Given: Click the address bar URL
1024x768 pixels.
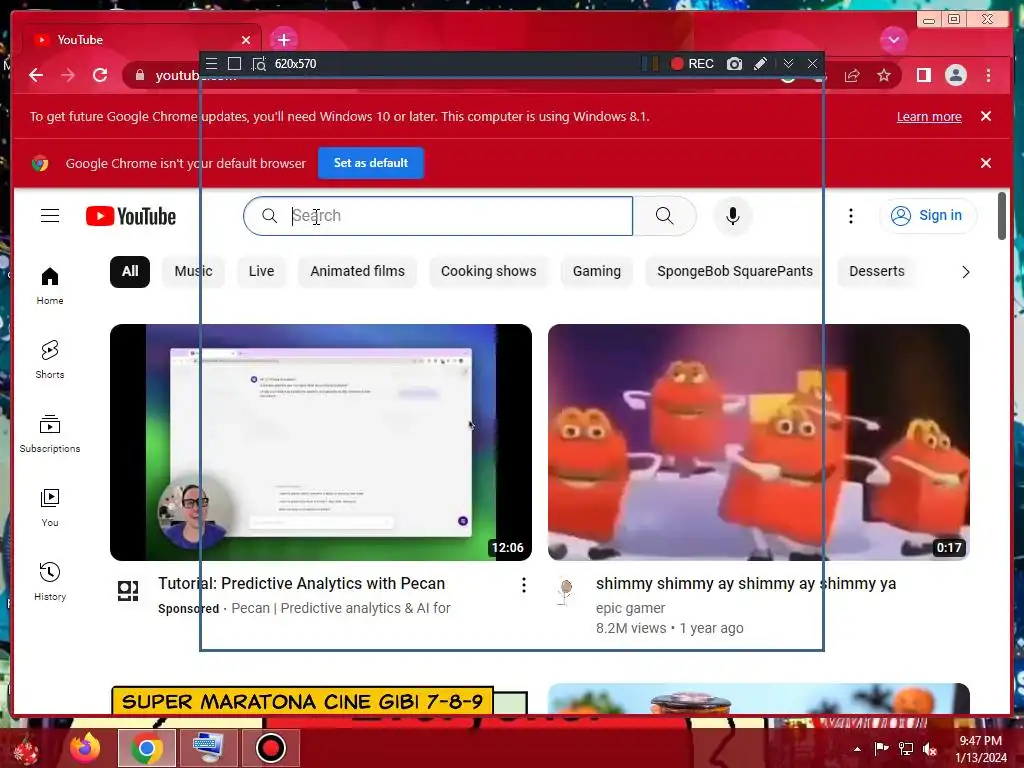Looking at the screenshot, I should tap(195, 75).
